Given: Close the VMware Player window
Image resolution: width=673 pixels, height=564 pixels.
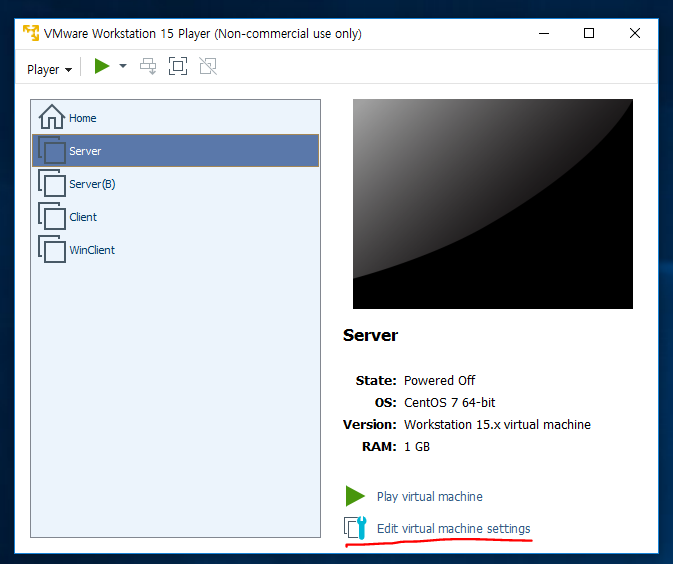Looking at the screenshot, I should click(x=635, y=33).
